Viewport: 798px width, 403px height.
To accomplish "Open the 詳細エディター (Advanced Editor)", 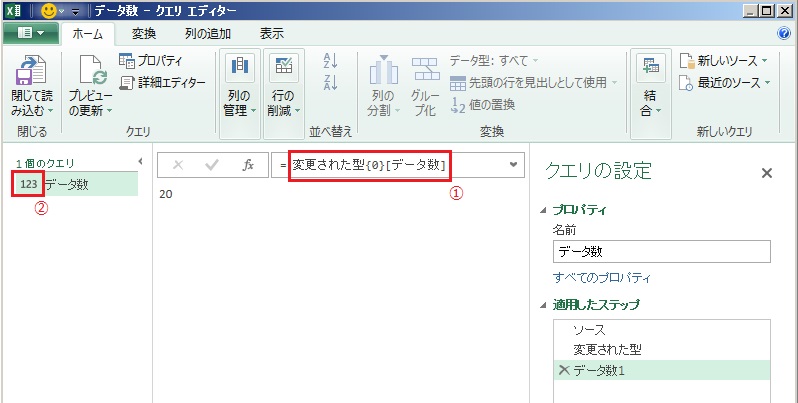I will pyautogui.click(x=162, y=82).
